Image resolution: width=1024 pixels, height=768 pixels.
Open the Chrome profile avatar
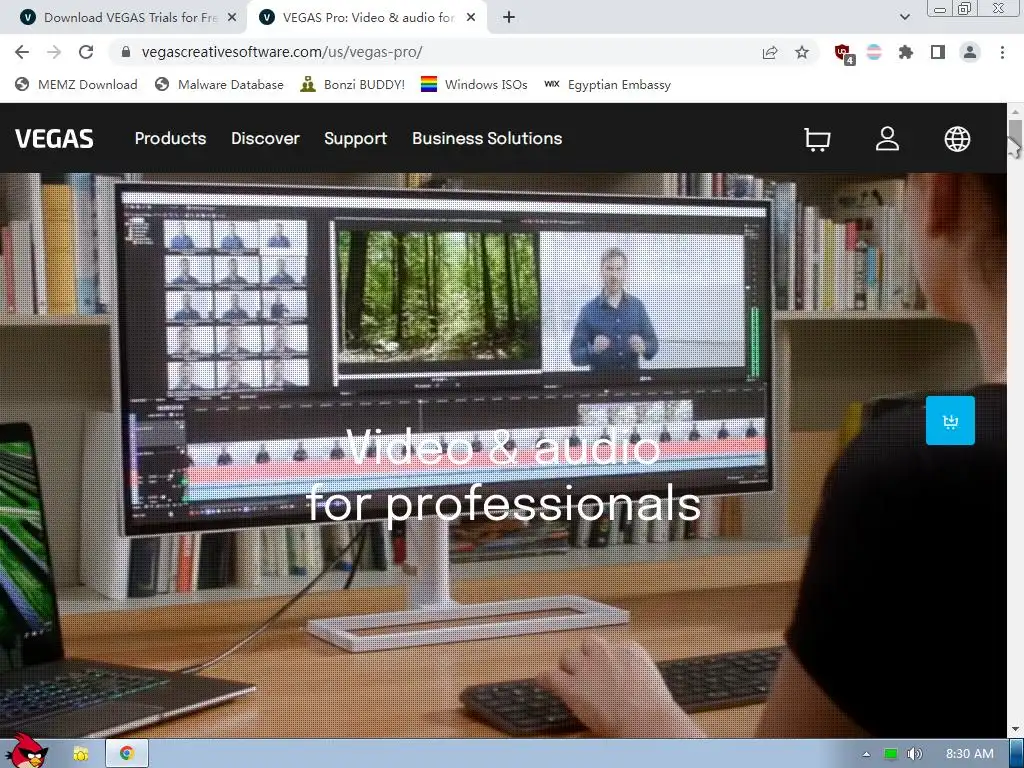pyautogui.click(x=970, y=52)
